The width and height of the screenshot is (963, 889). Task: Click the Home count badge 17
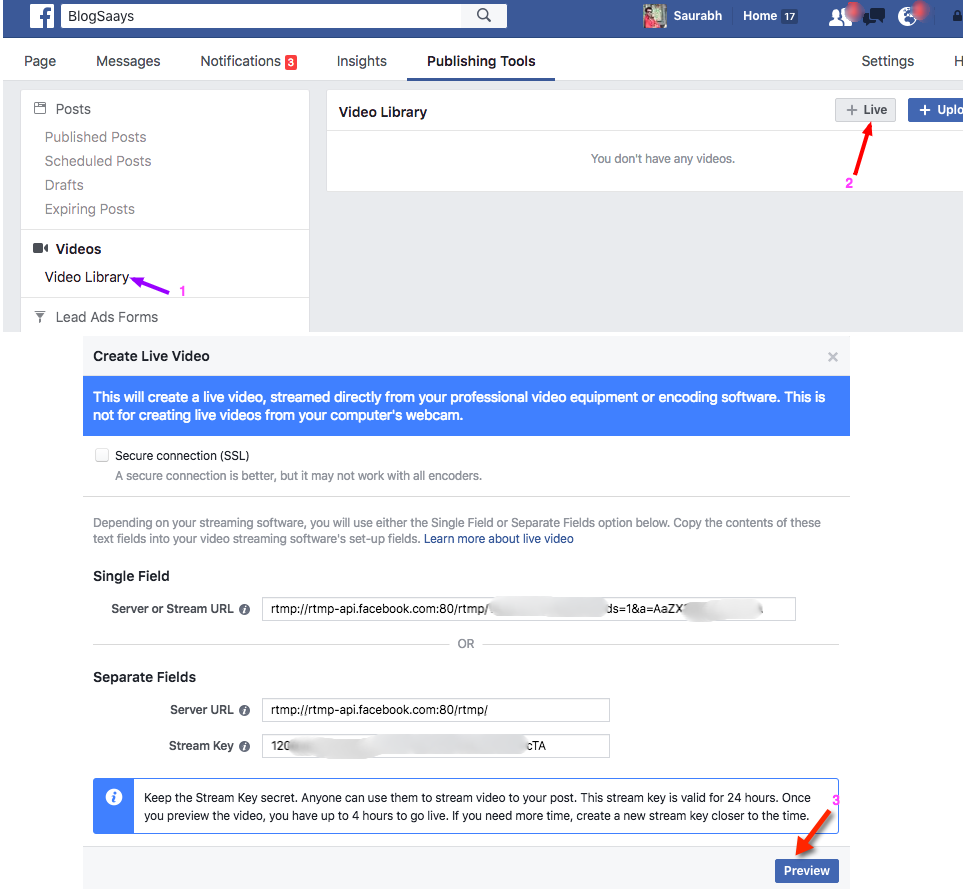(789, 17)
